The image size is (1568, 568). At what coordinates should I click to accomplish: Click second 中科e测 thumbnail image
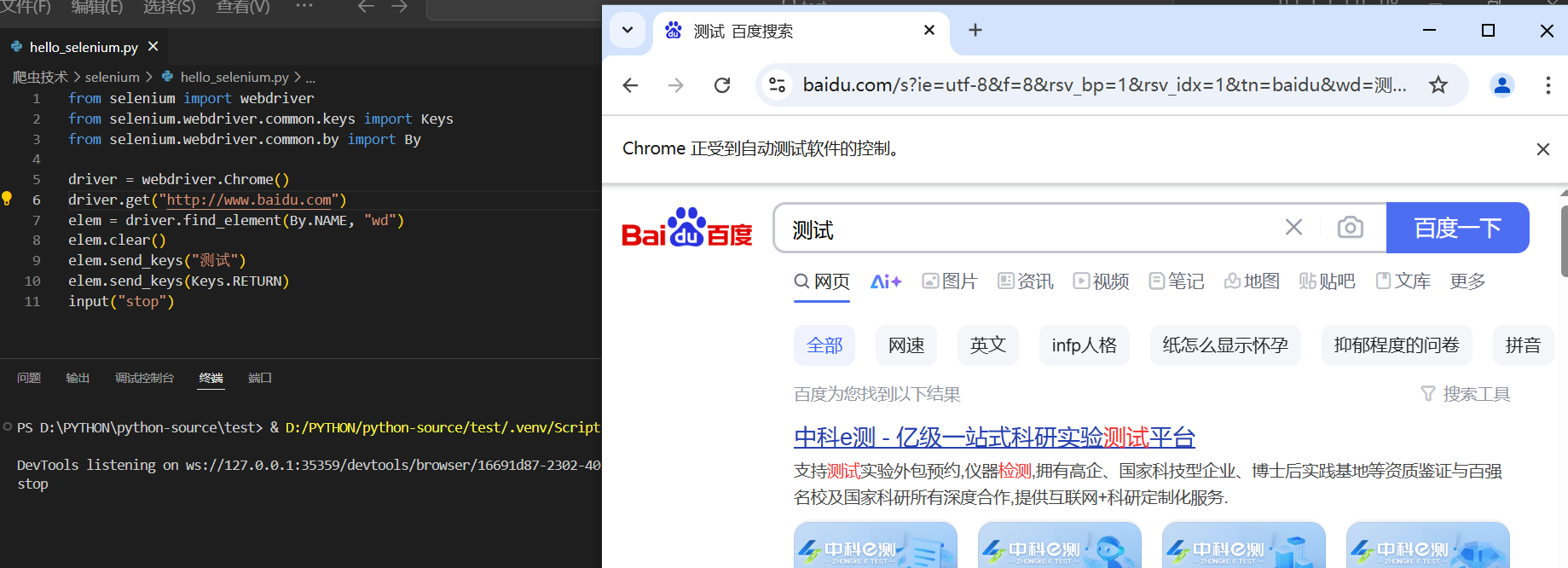point(1060,545)
